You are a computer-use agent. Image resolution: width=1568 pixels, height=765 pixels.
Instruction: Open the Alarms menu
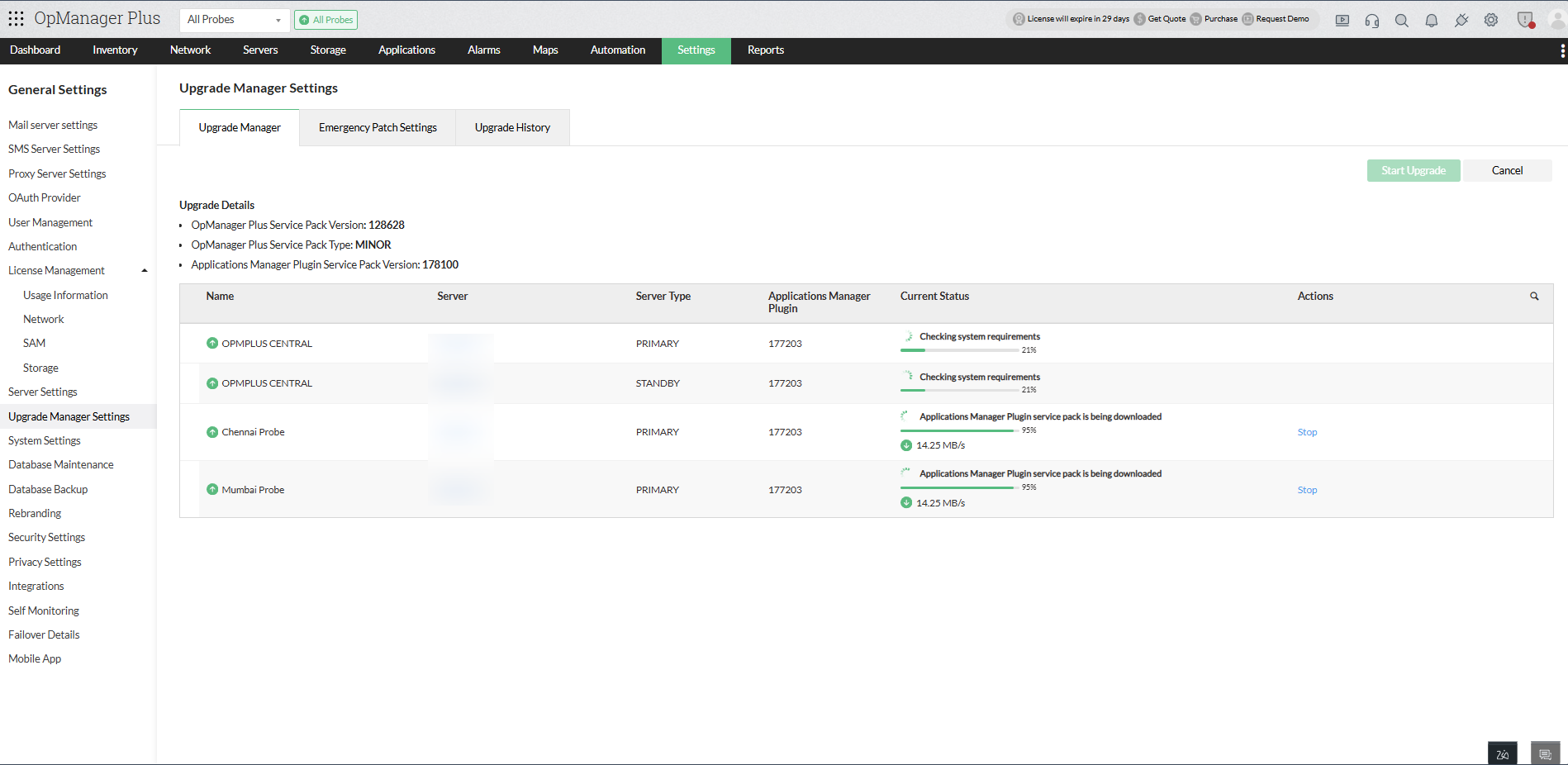483,50
